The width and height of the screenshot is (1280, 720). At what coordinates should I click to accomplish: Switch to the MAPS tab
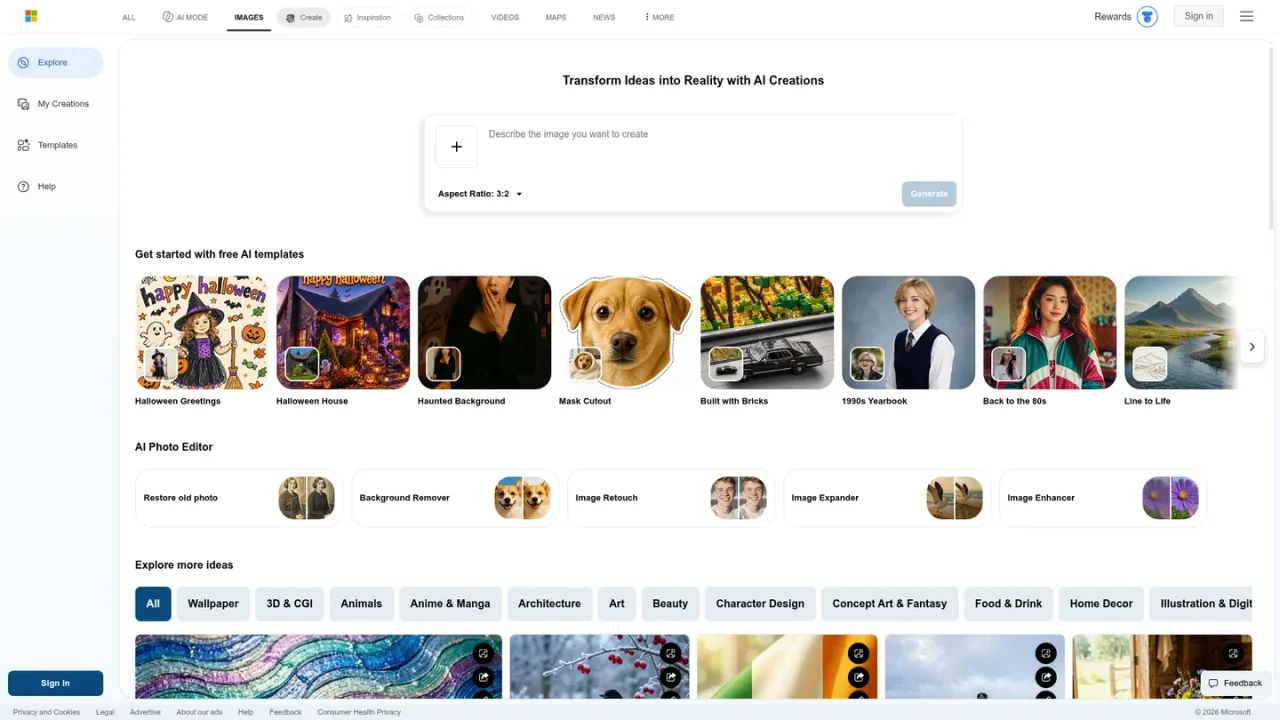click(556, 17)
